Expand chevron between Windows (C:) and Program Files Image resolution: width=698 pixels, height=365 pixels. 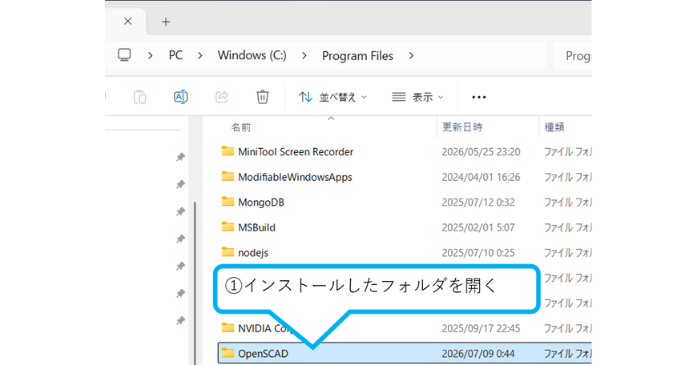pyautogui.click(x=304, y=56)
